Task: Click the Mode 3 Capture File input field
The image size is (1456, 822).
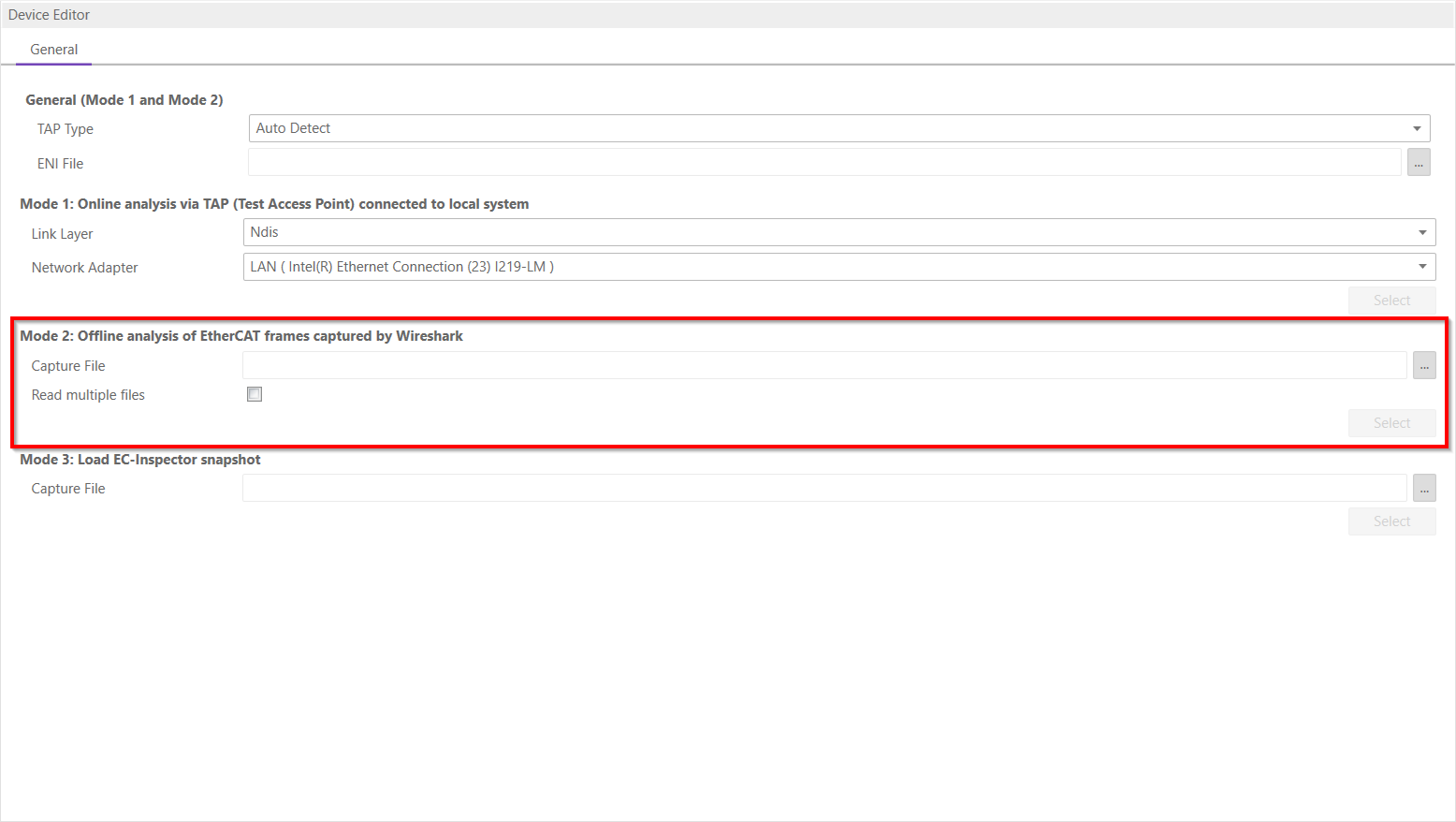Action: [823, 488]
